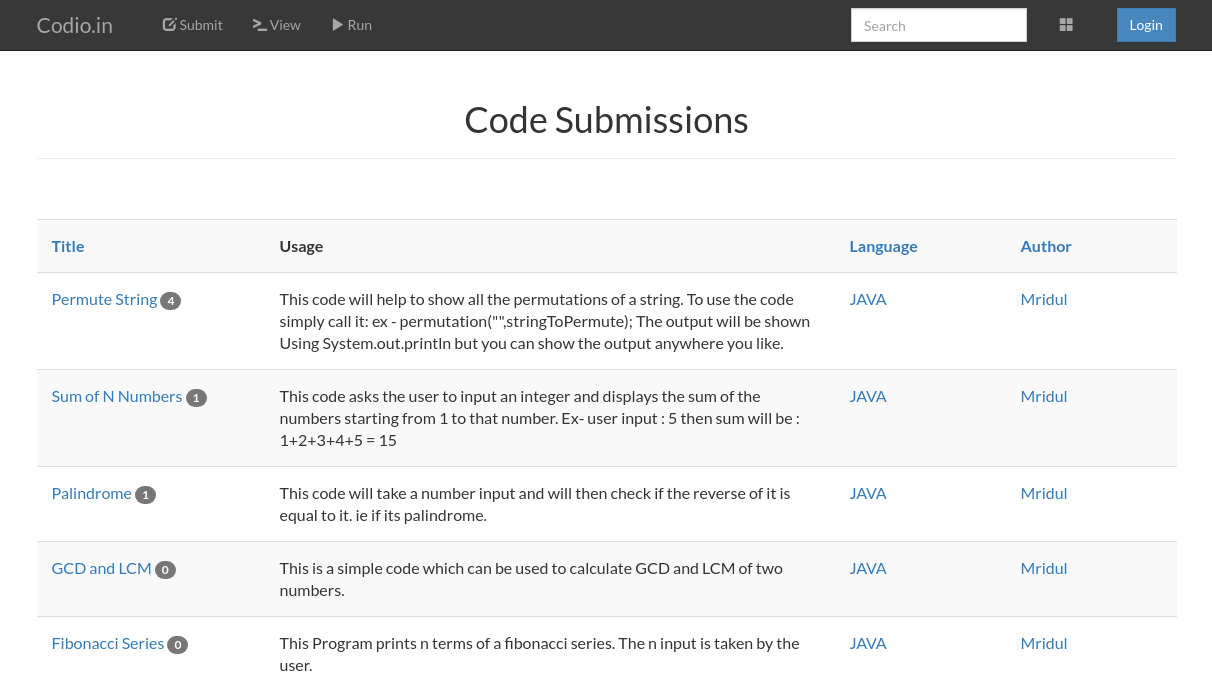Click the badge 0 beside Fibonacci Series

coord(178,645)
